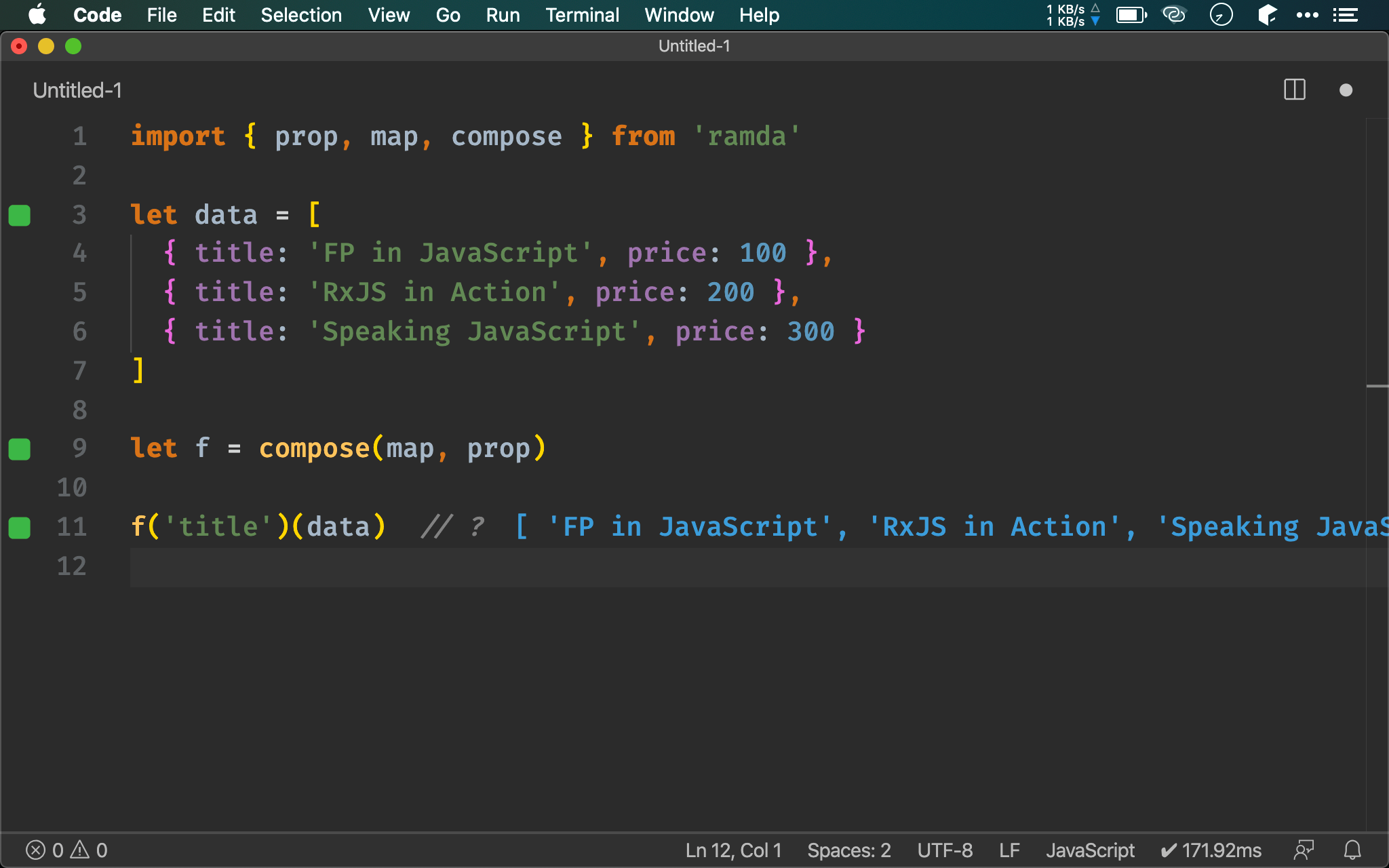Viewport: 1389px width, 868px height.
Task: Open JavaScript language mode selector
Action: pyautogui.click(x=1090, y=850)
